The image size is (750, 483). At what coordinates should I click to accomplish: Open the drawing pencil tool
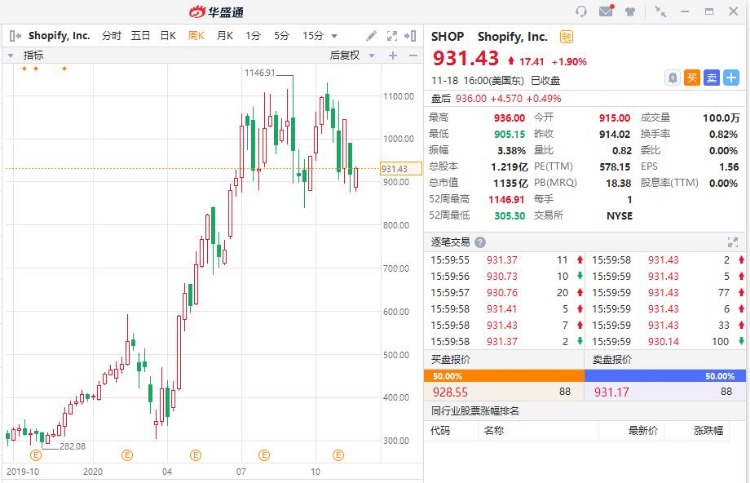(371, 36)
